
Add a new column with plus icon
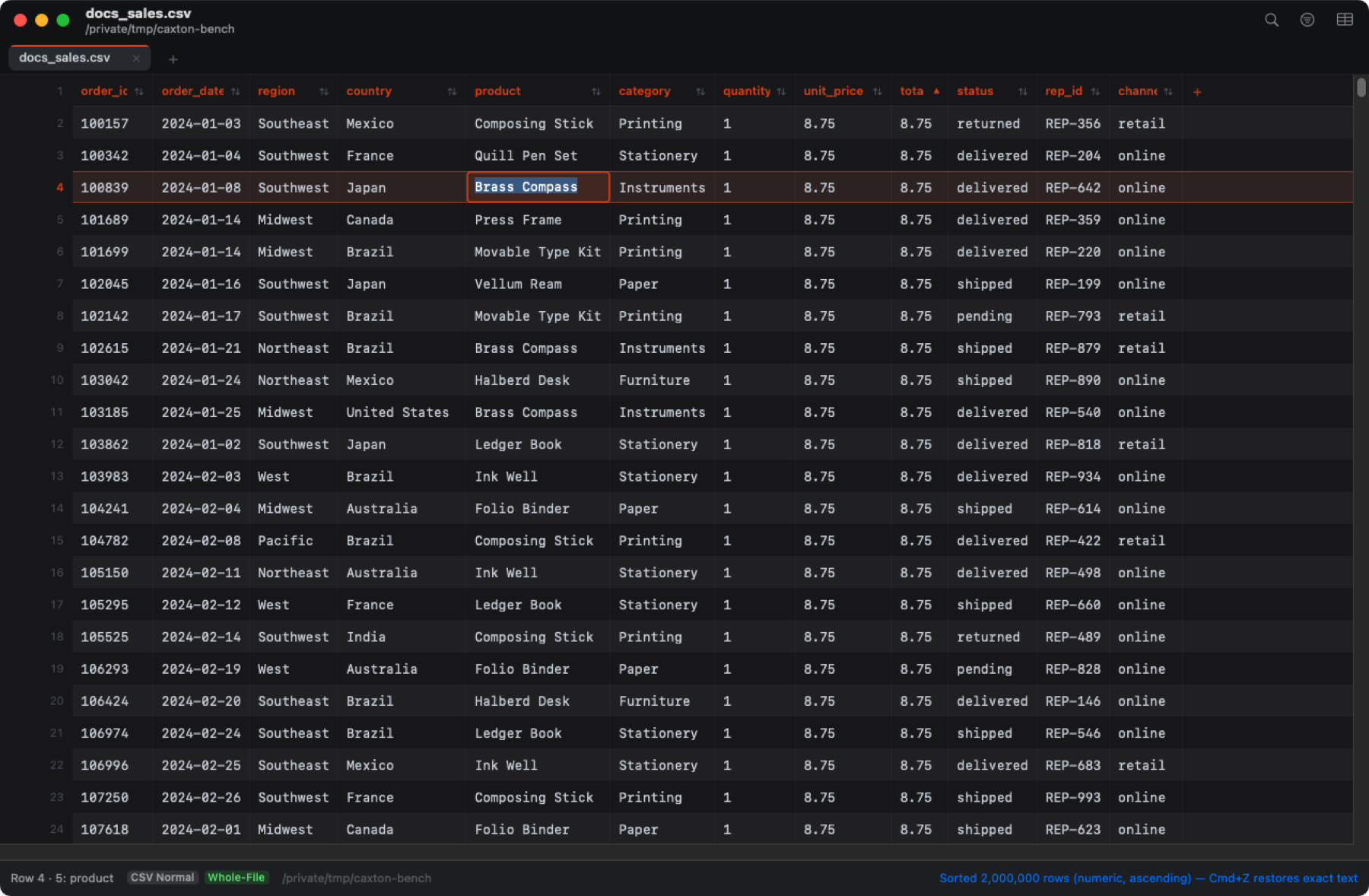[x=1197, y=91]
